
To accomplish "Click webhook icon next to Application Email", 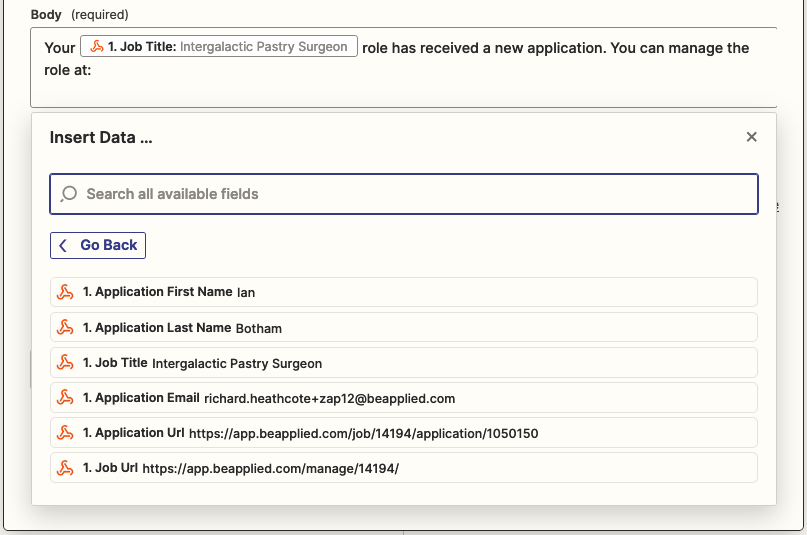I will coord(65,397).
